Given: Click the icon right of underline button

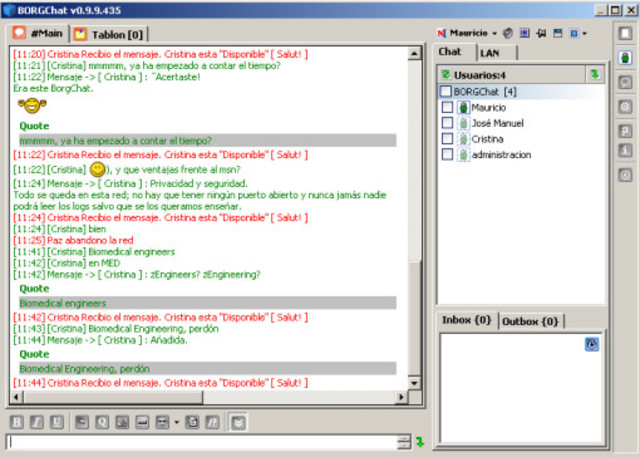Looking at the screenshot, I should 82,422.
